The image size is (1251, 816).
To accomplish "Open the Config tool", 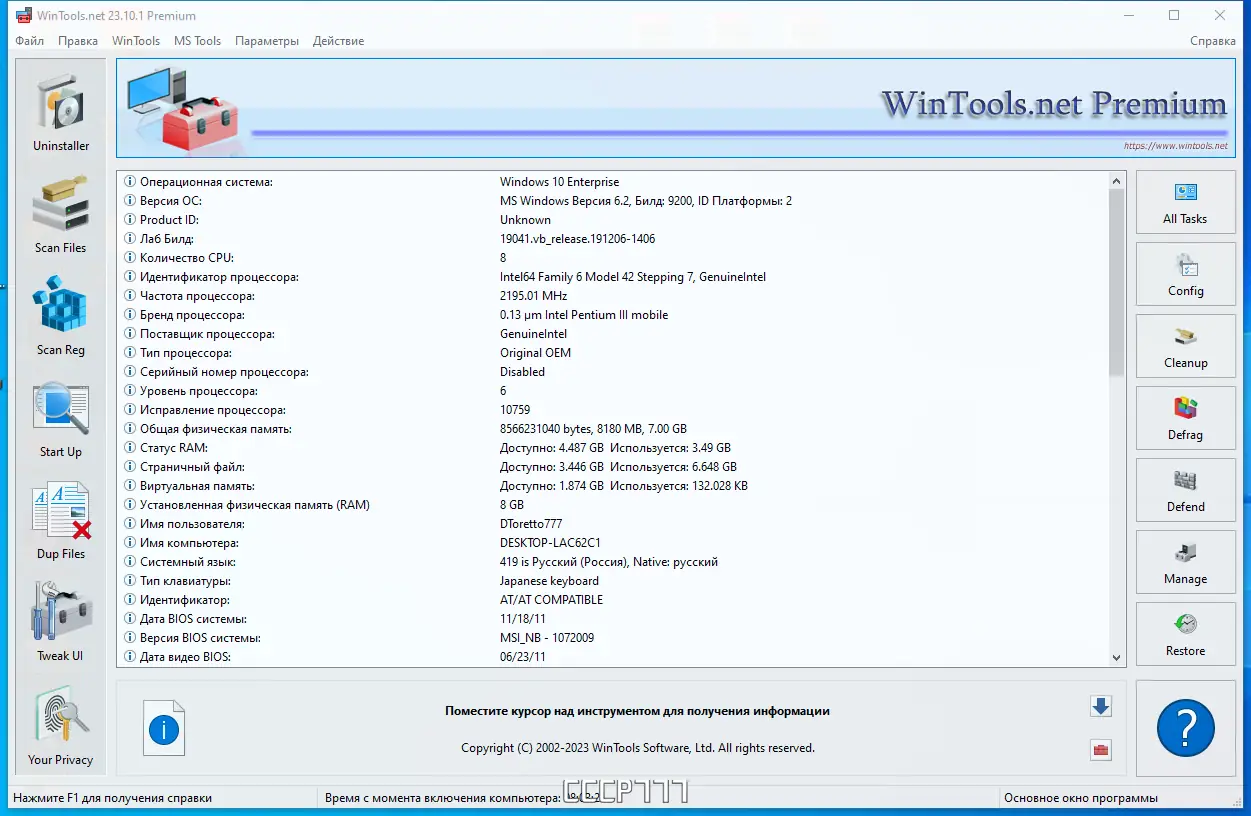I will (x=1185, y=274).
